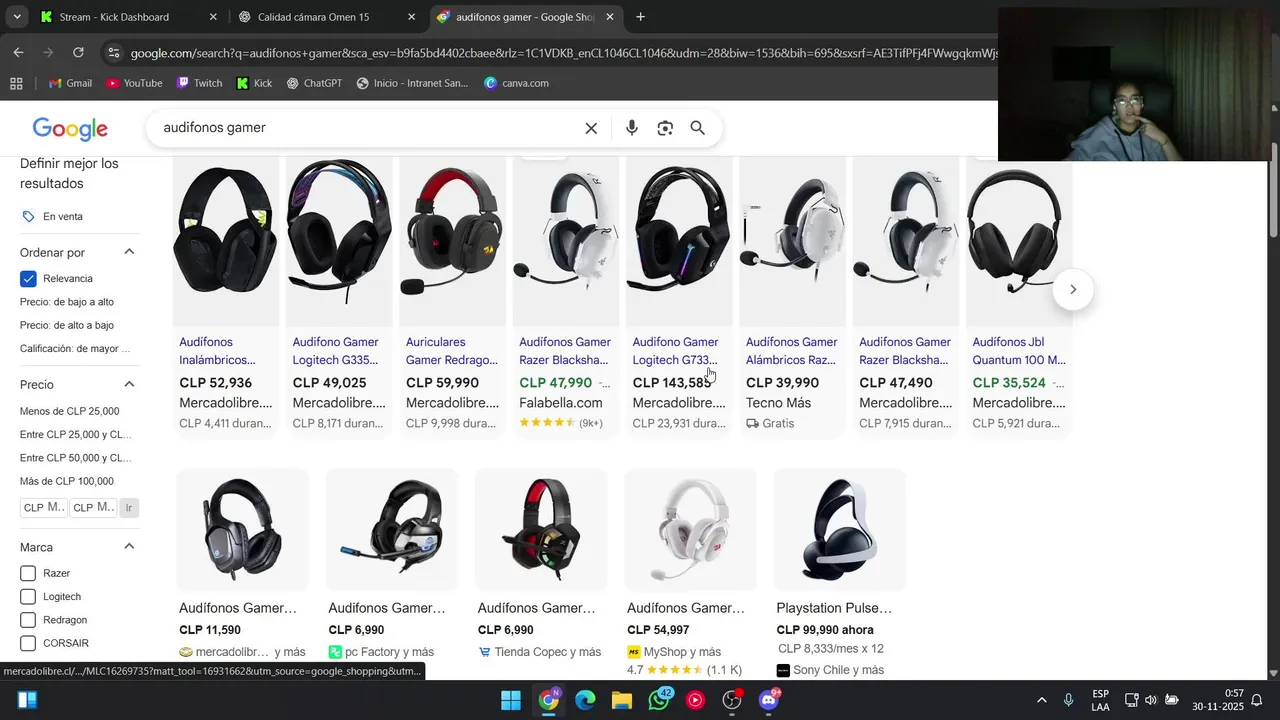The height and width of the screenshot is (720, 1280).
Task: Open the apps grid in bookmarks bar
Action: point(16,83)
